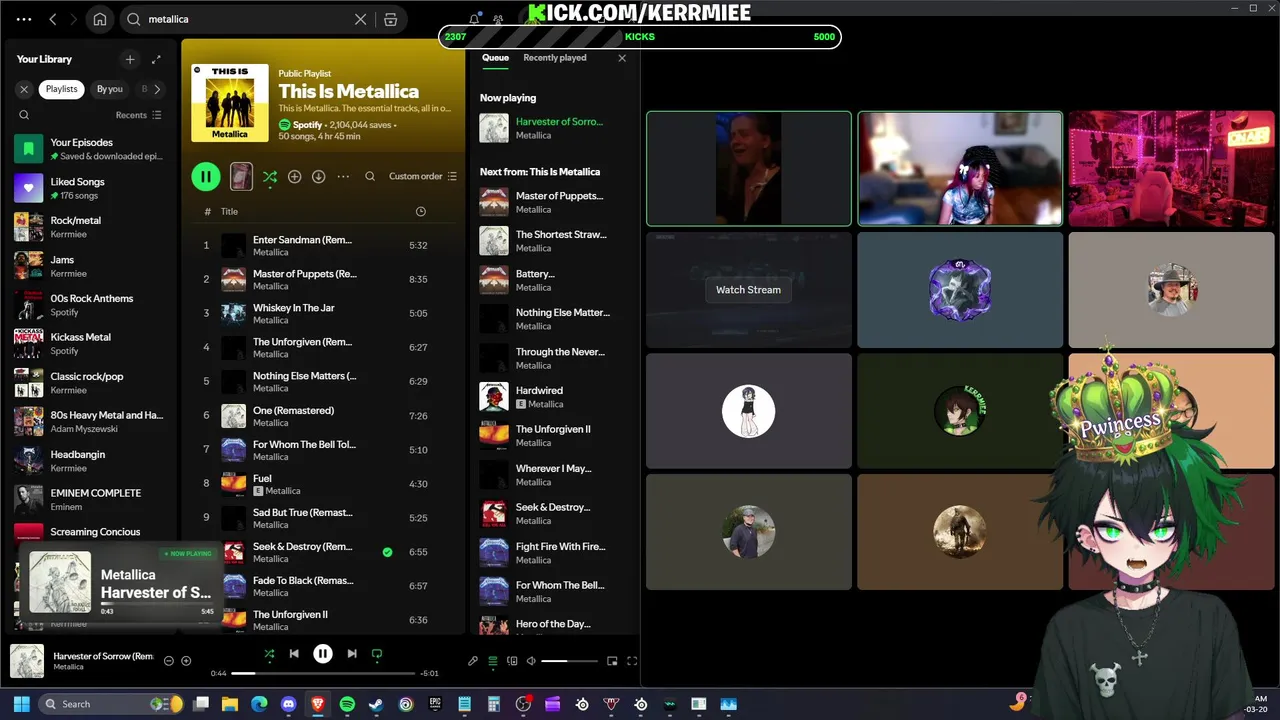The height and width of the screenshot is (720, 1280).
Task: Skip to the previous track
Action: 294,654
